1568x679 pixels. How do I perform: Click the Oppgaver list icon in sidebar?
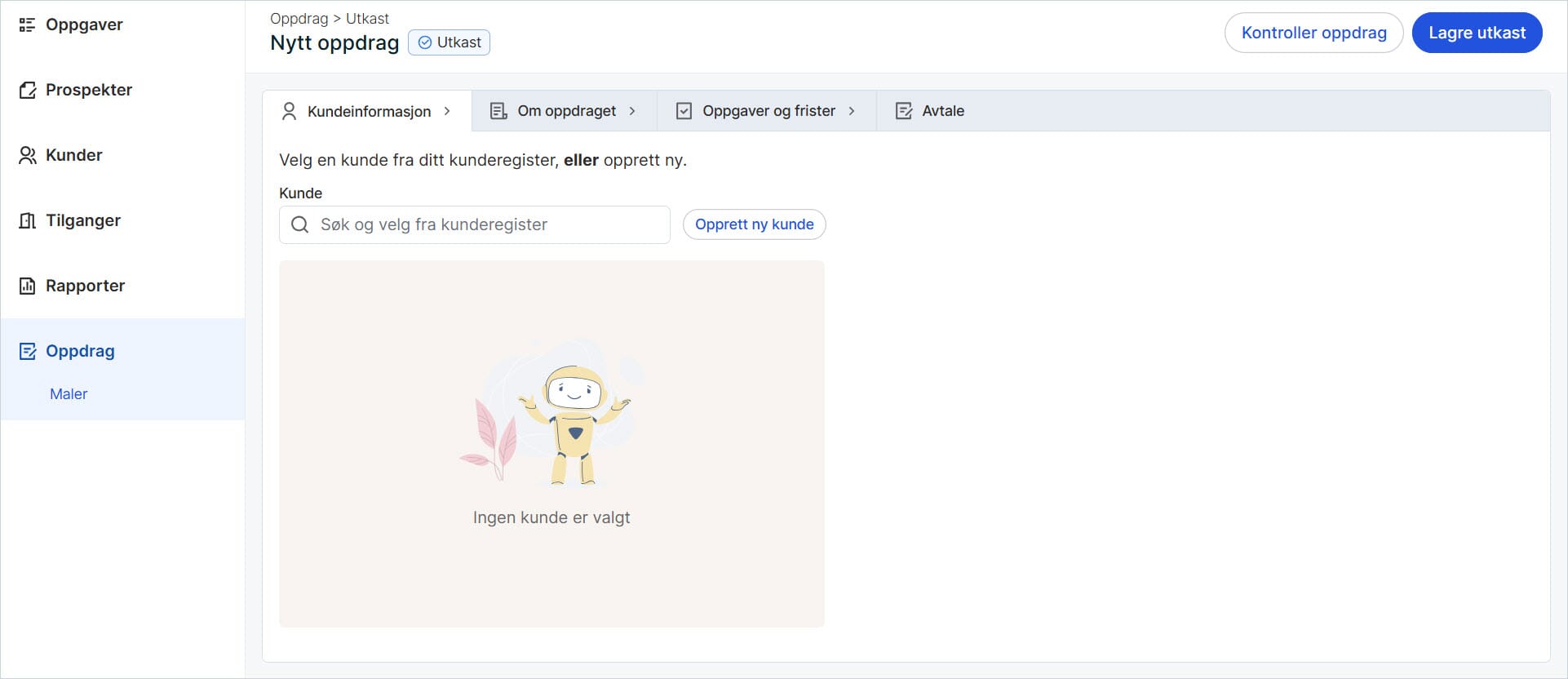click(x=27, y=25)
